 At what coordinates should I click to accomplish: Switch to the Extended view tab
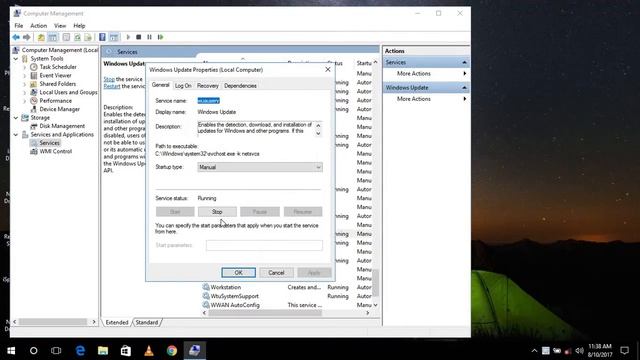[117, 322]
